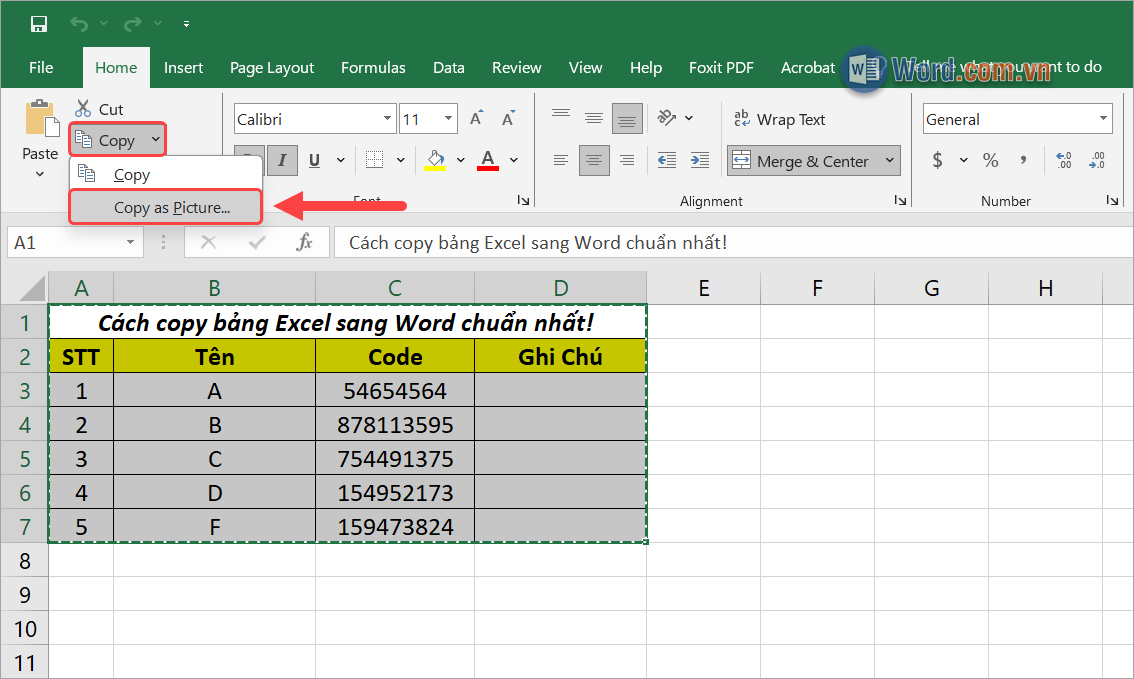Click the Name Box showing A1
1134x679 pixels.
pos(75,242)
